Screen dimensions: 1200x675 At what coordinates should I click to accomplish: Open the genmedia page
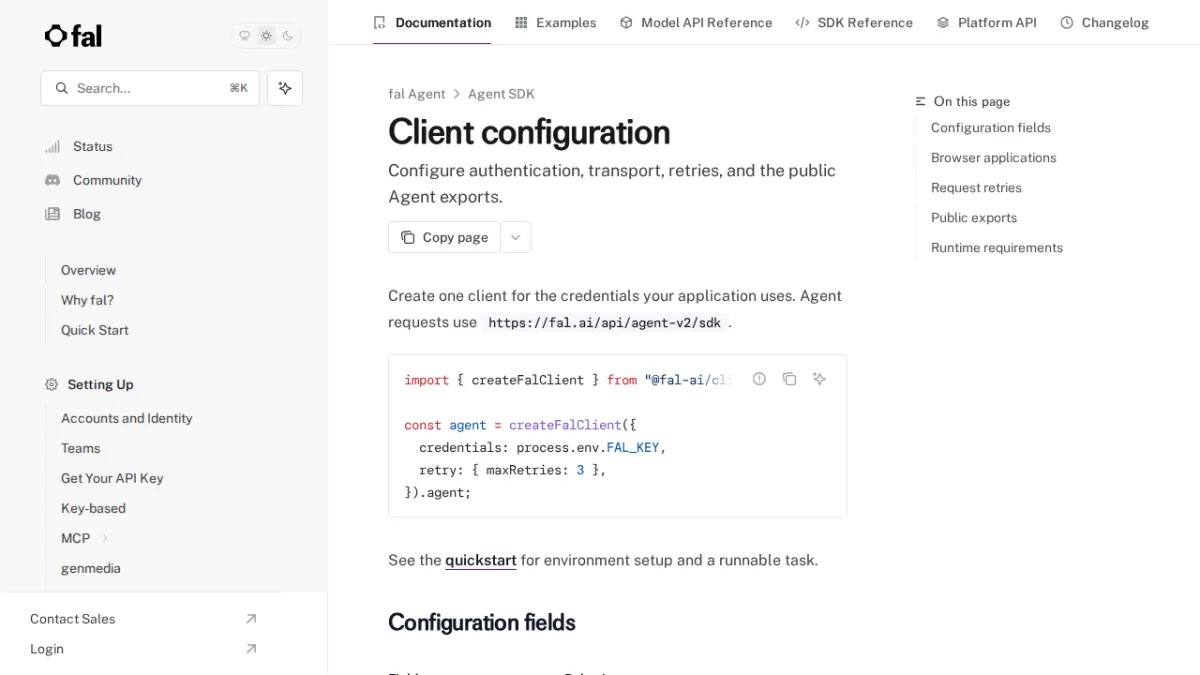click(91, 568)
